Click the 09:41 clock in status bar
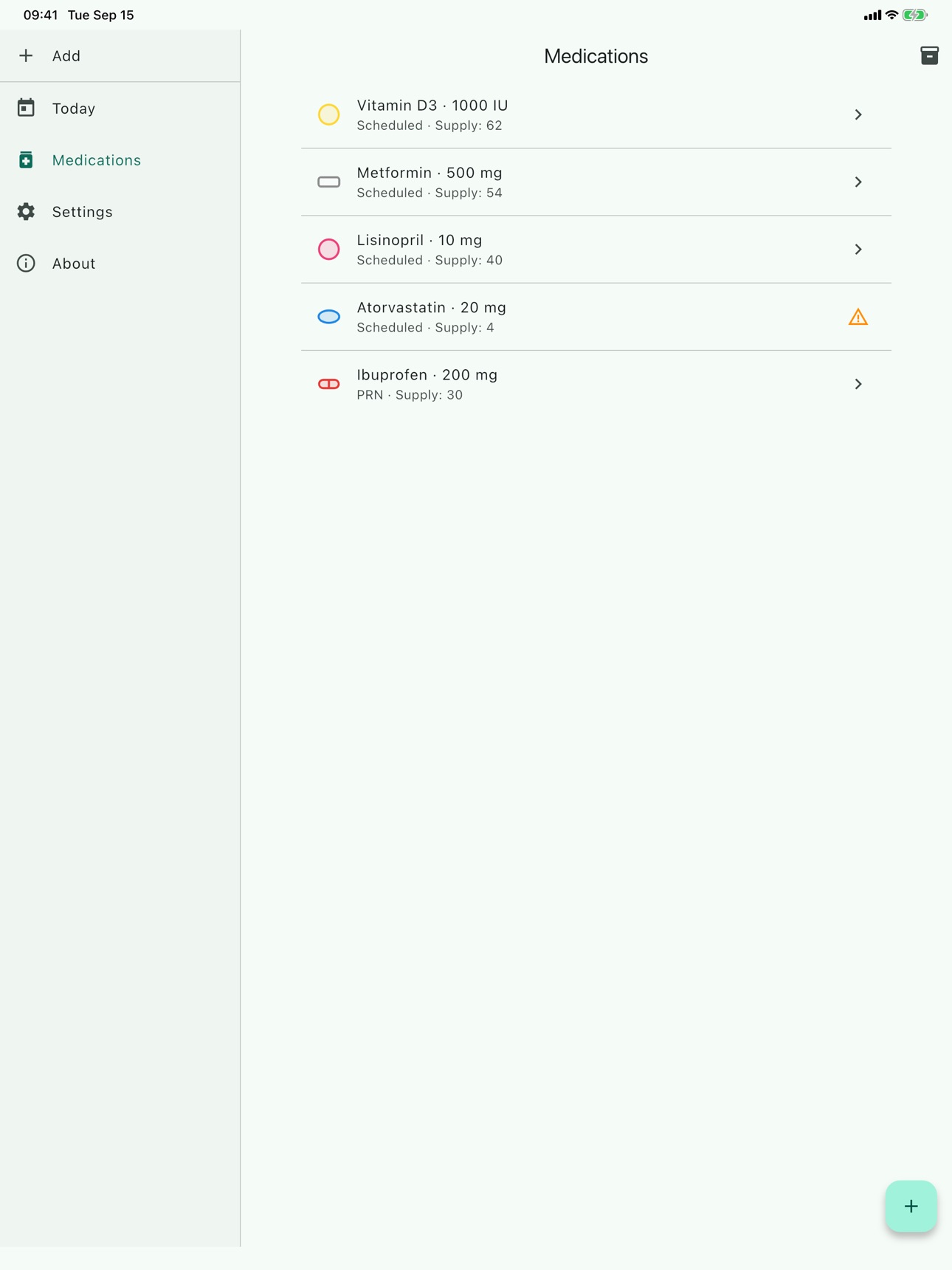 pyautogui.click(x=41, y=15)
